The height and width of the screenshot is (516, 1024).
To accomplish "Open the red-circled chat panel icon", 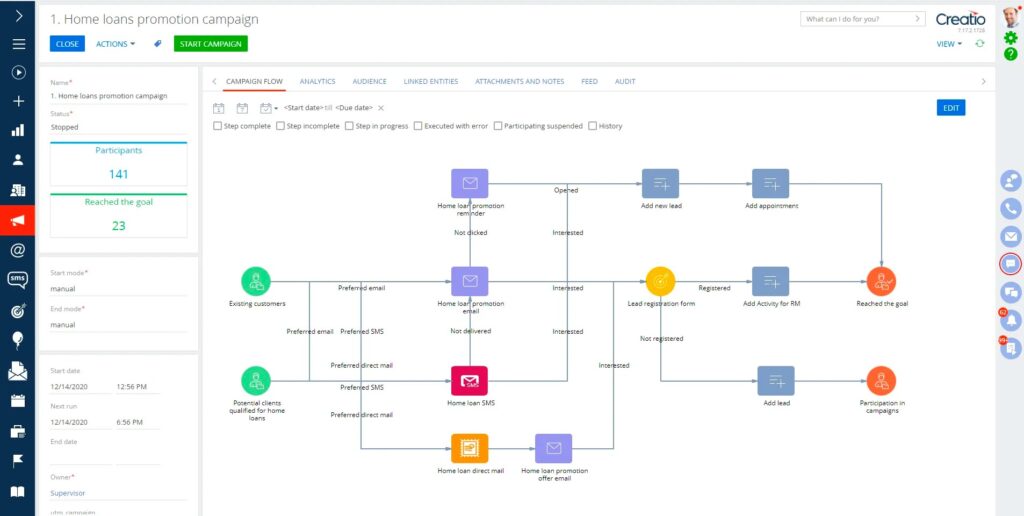I will [x=1011, y=264].
